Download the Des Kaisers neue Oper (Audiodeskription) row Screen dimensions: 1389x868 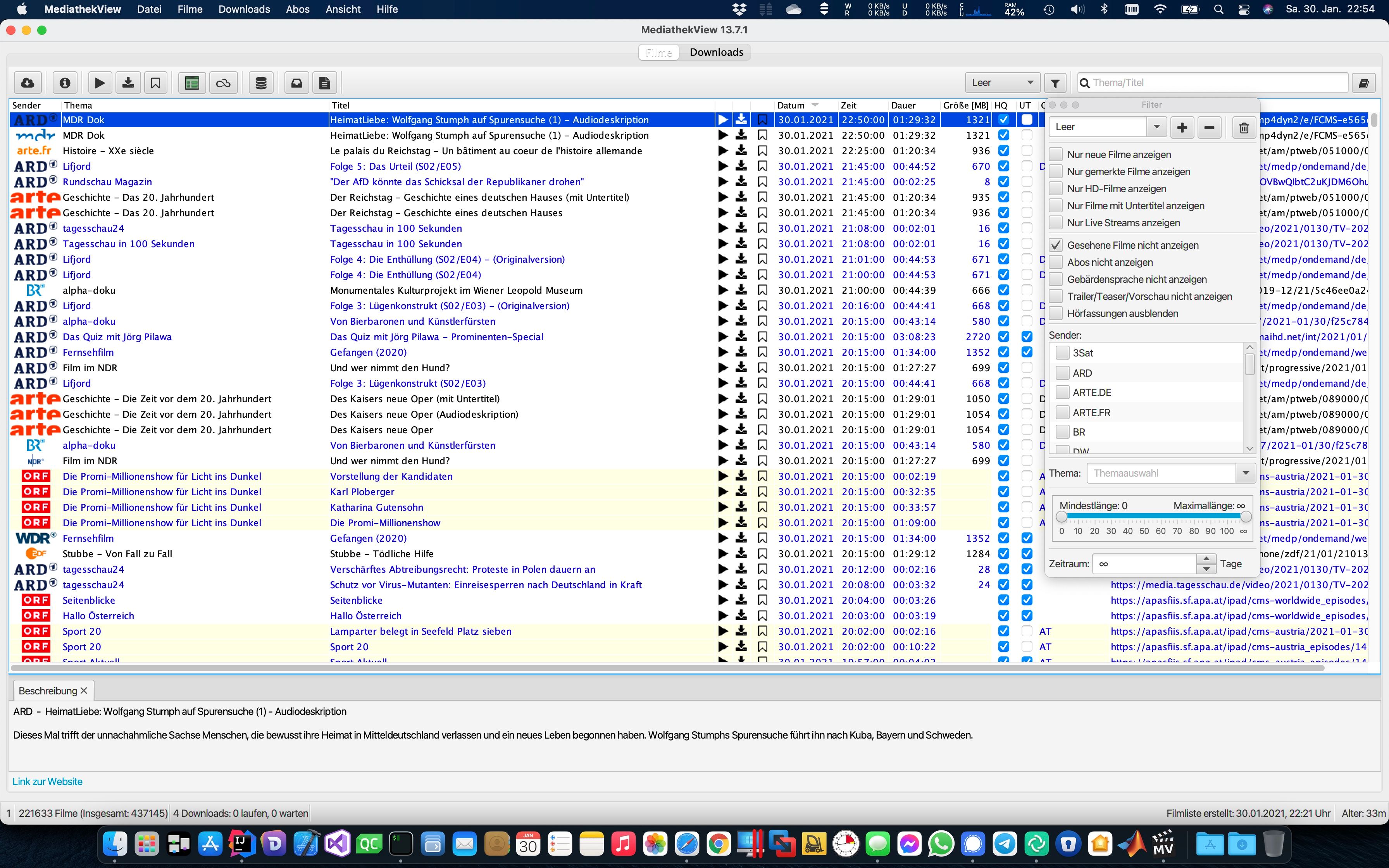(741, 415)
